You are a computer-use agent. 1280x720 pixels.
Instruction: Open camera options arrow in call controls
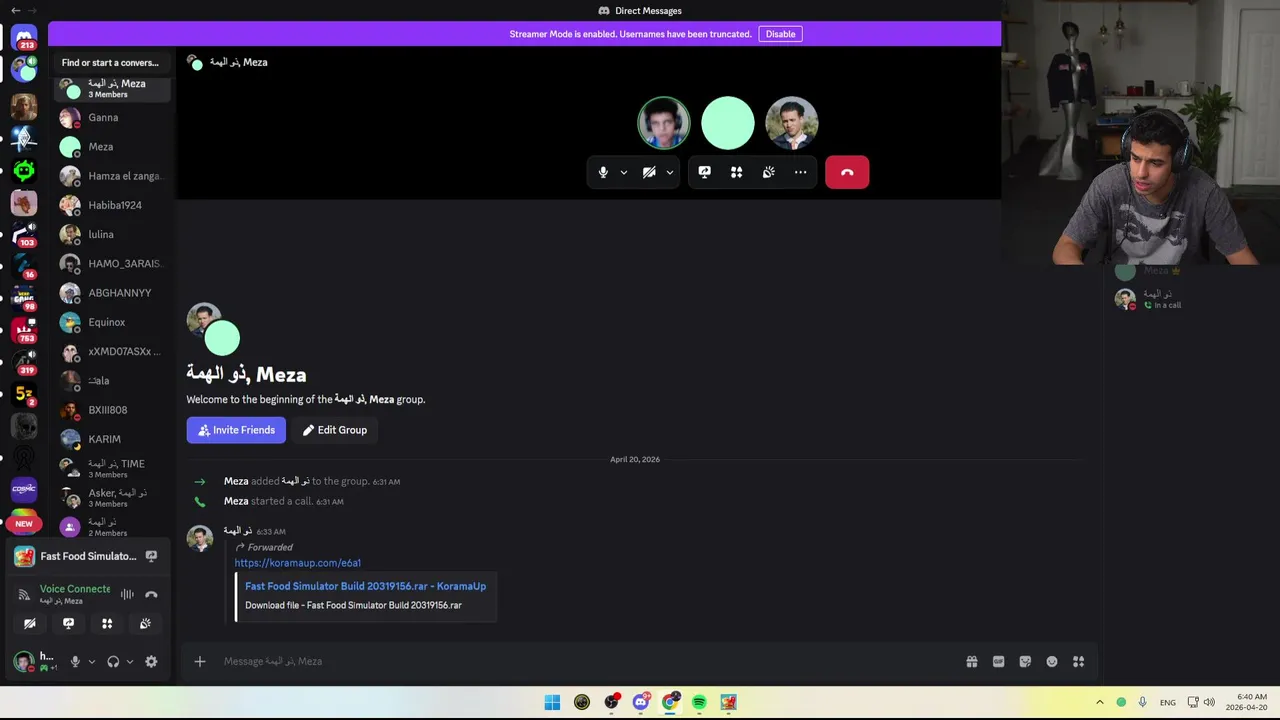tap(670, 172)
